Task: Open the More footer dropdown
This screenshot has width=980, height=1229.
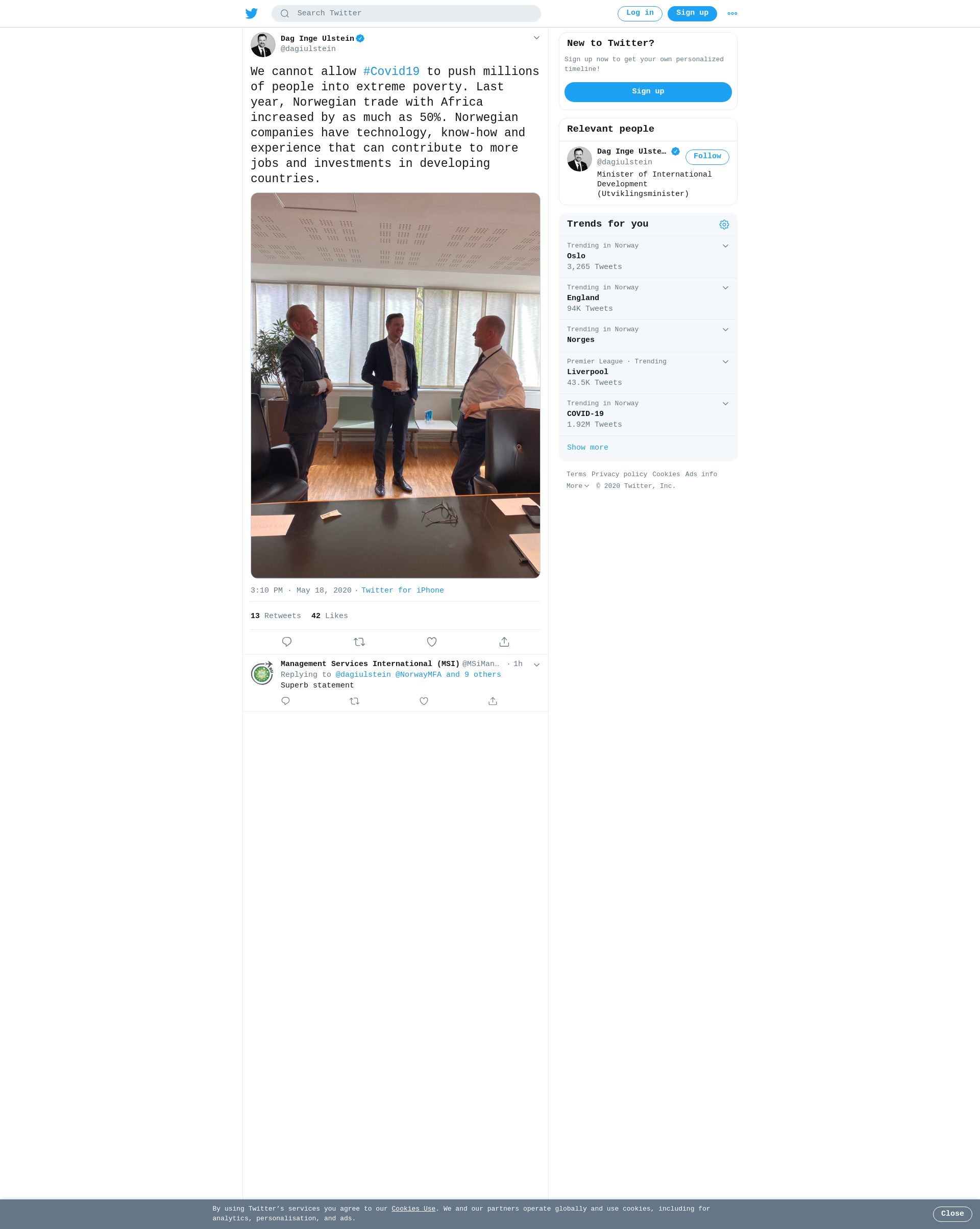Action: click(x=577, y=486)
